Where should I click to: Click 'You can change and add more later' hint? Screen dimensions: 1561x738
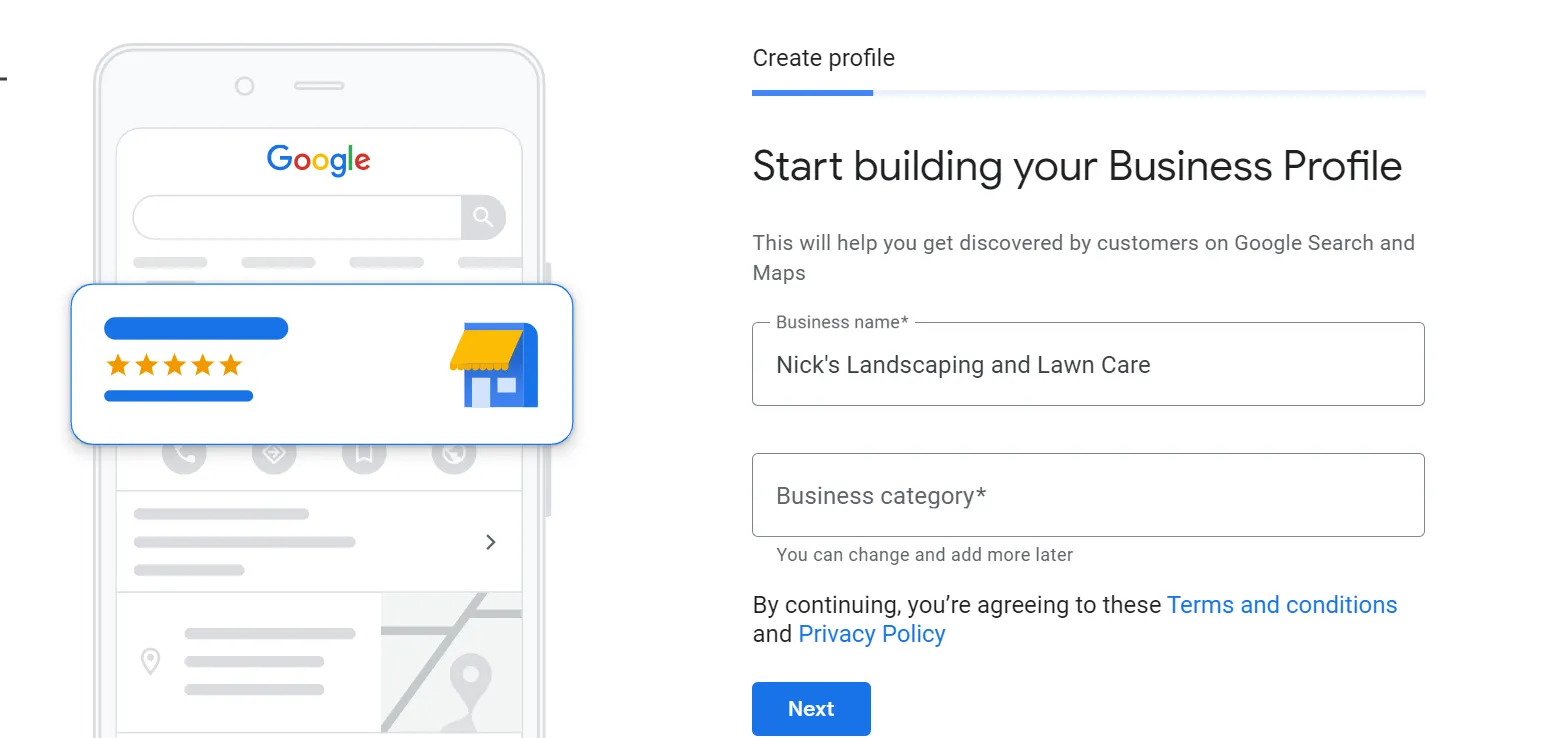pos(924,554)
